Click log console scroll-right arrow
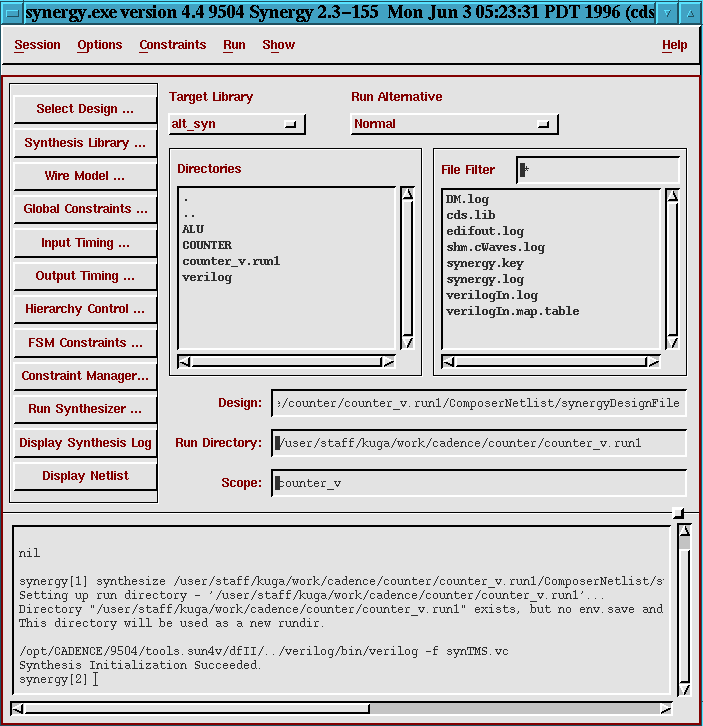This screenshot has width=703, height=726. click(x=665, y=708)
